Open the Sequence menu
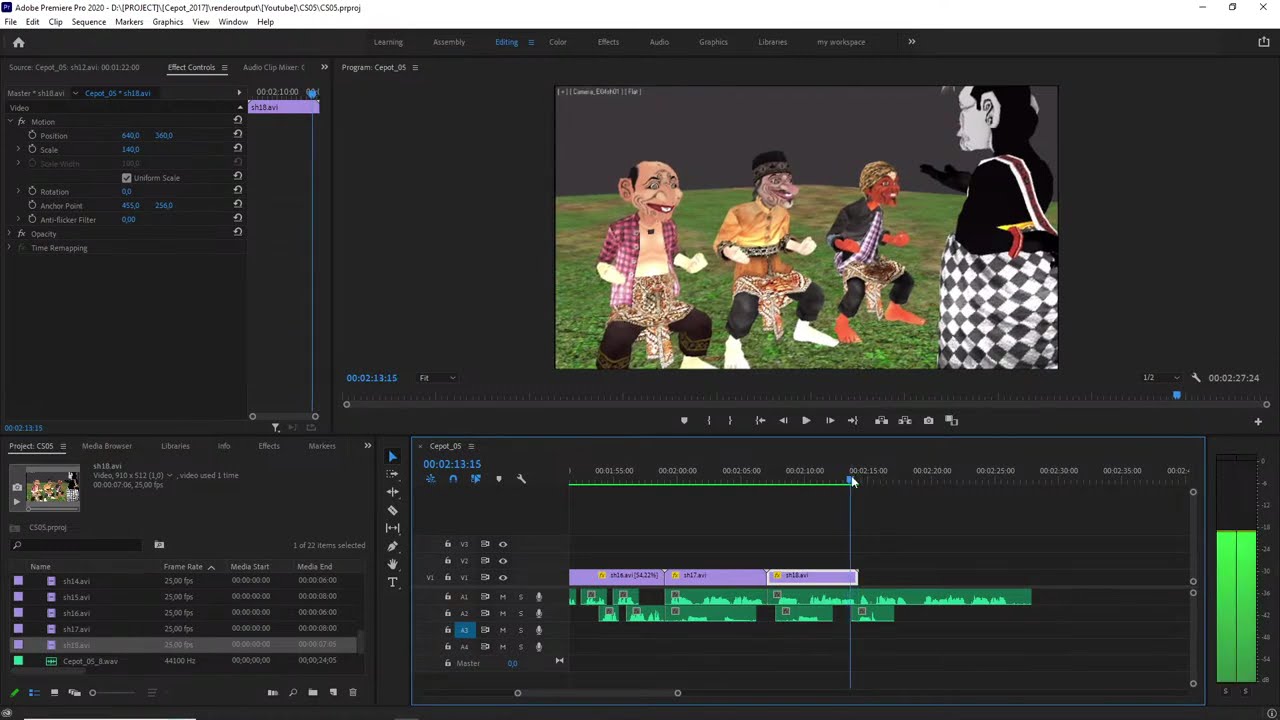1280x720 pixels. pos(88,22)
